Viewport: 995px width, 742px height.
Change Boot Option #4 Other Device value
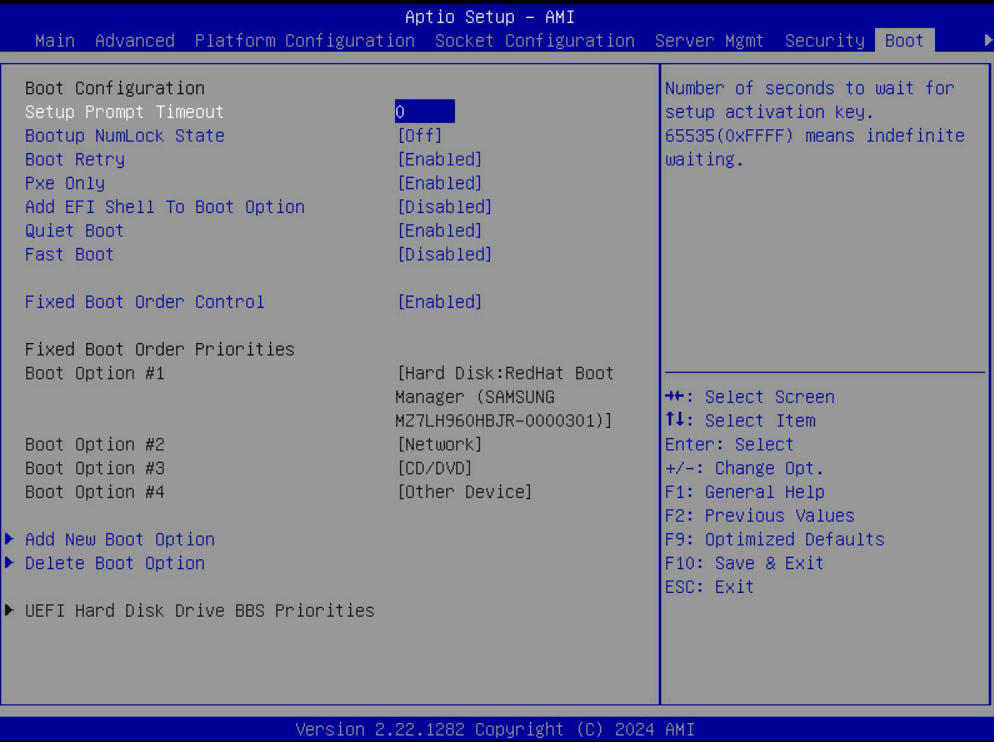[464, 492]
